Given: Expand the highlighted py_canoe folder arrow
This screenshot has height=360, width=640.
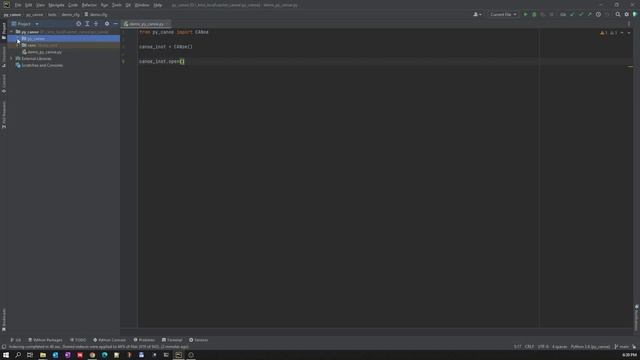Looking at the screenshot, I should [18, 39].
